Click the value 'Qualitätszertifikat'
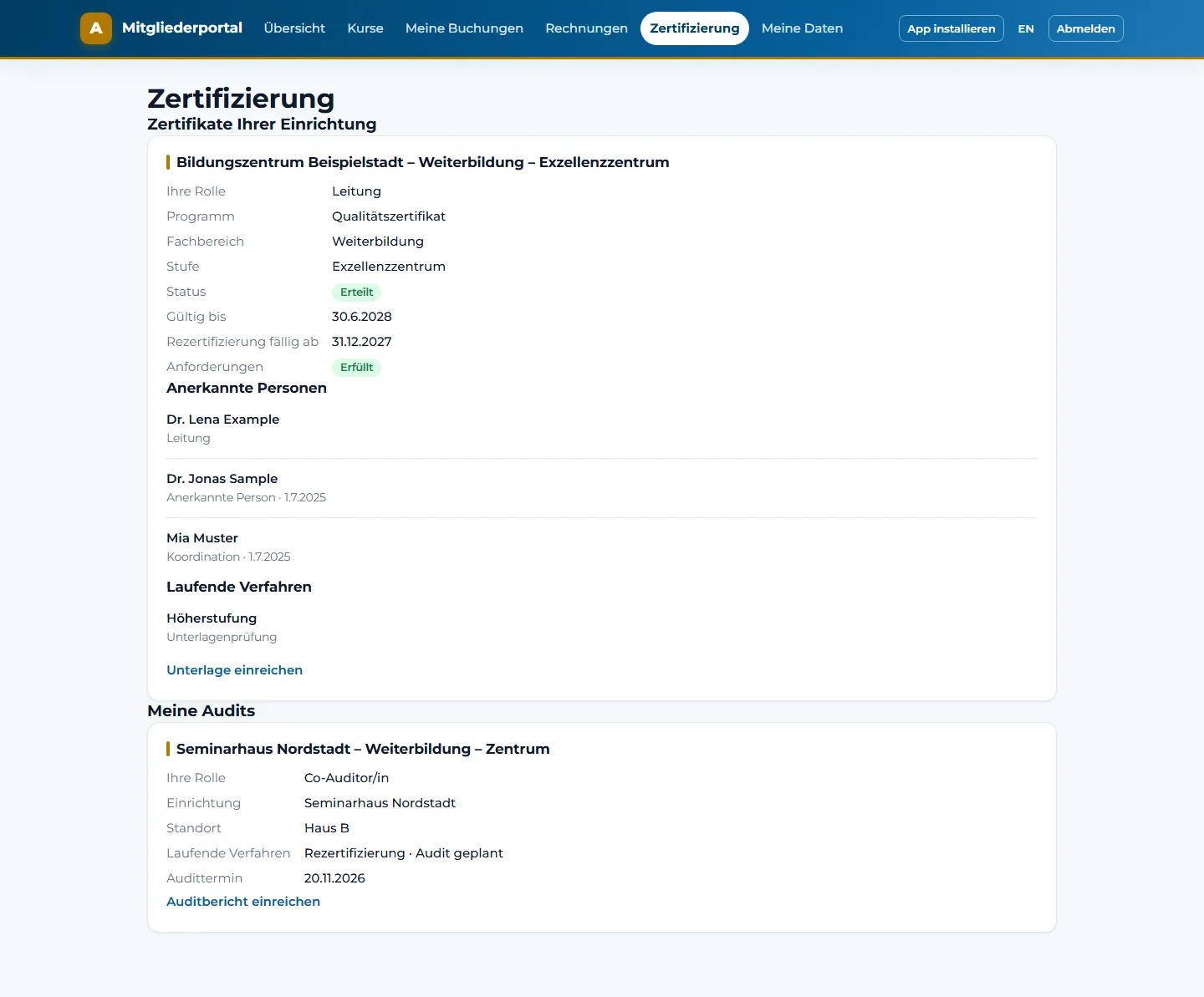 point(389,216)
